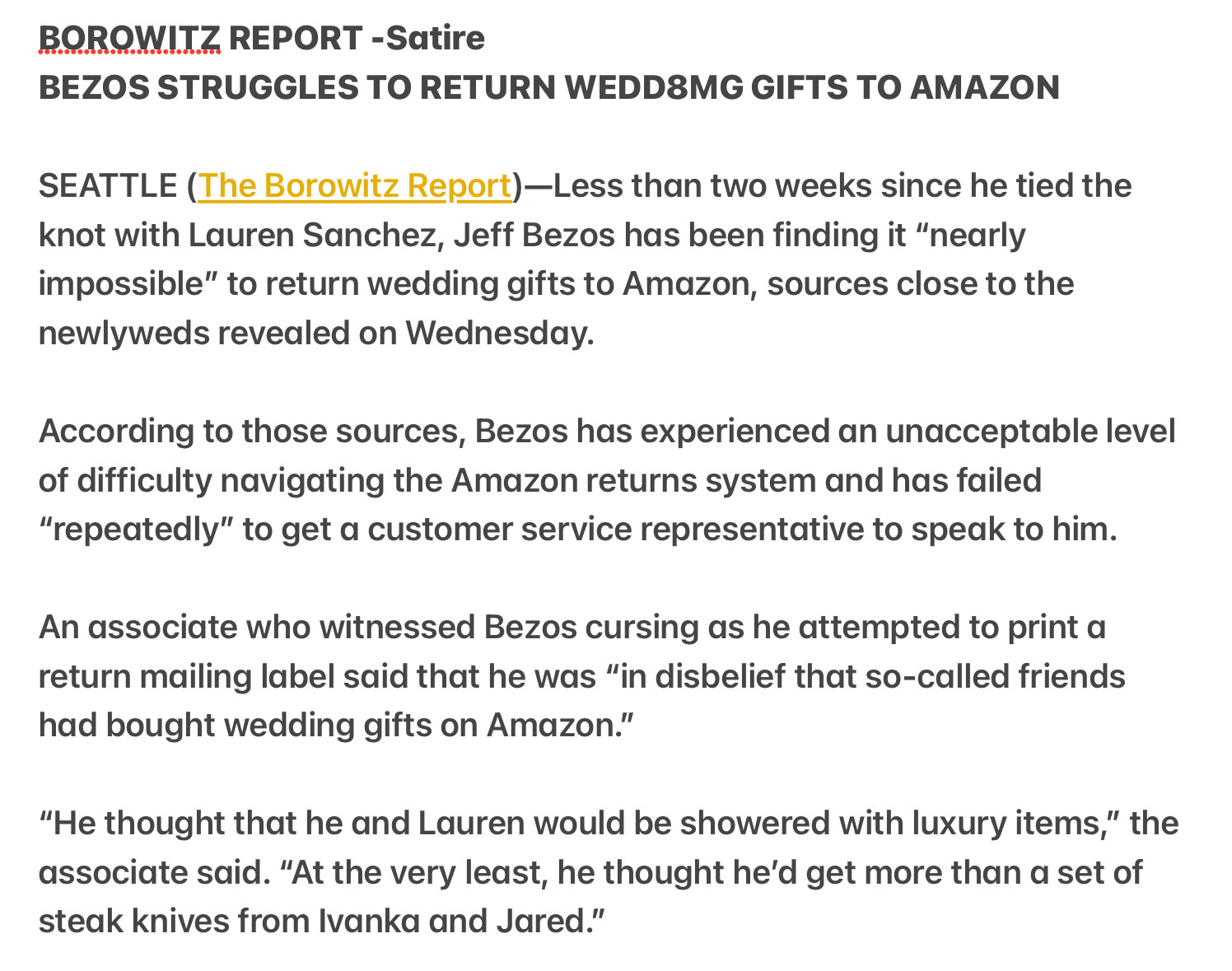
Task: Open The Borowitz Report hyperlink
Action: click(354, 186)
